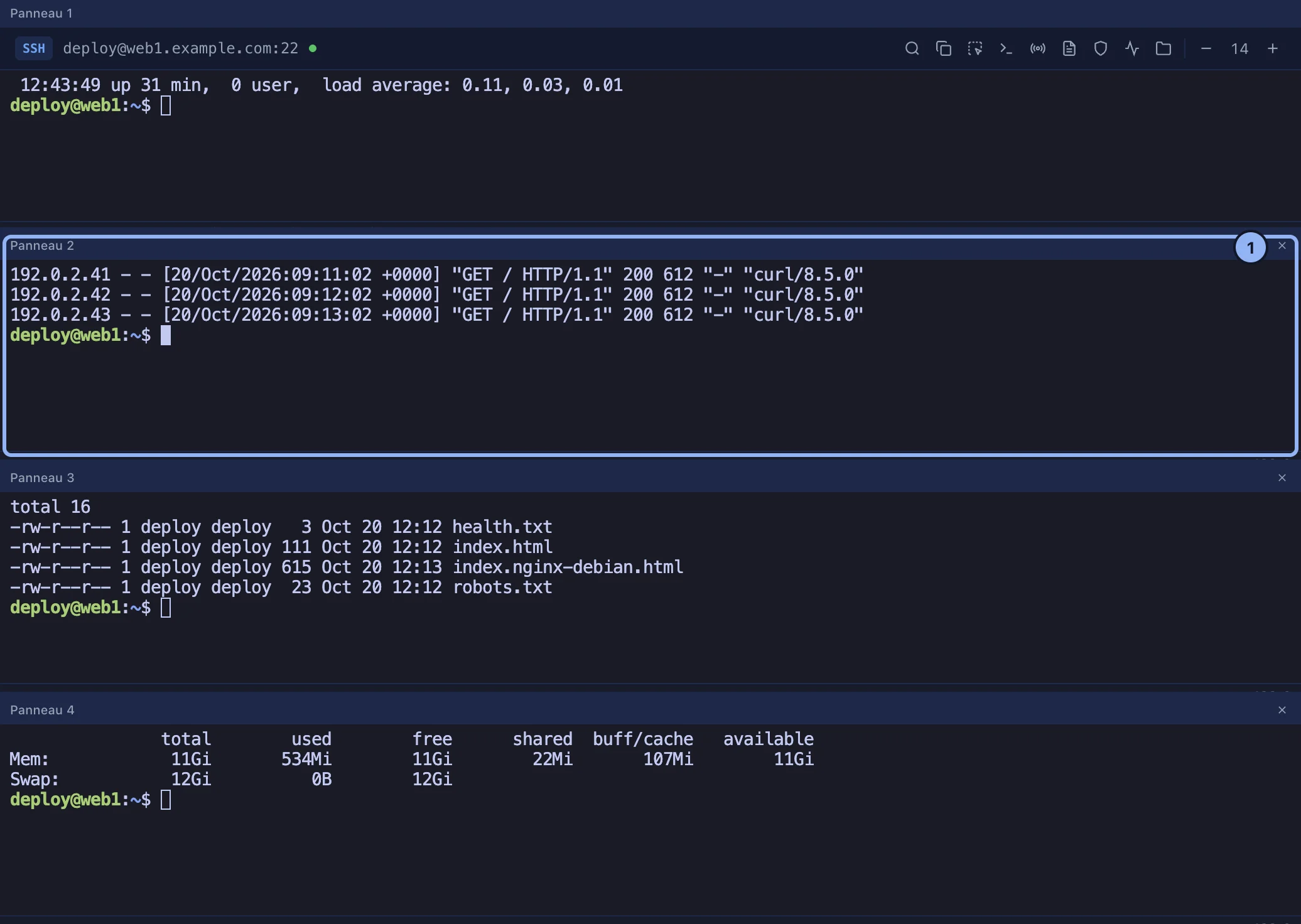
Task: Close Panneau 4
Action: tap(1282, 710)
